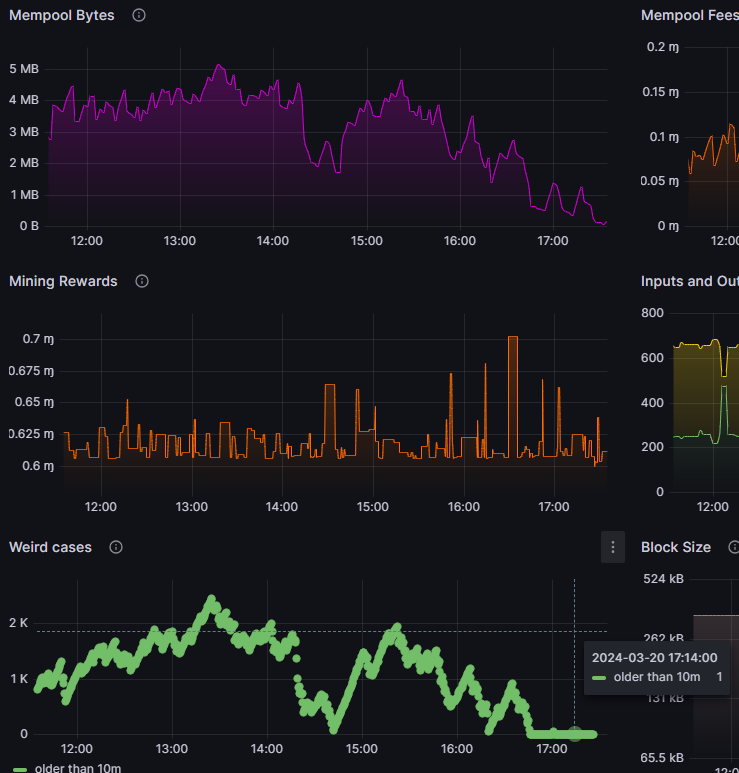The height and width of the screenshot is (773, 739).
Task: Click the Weird cases panel title
Action: coord(50,547)
